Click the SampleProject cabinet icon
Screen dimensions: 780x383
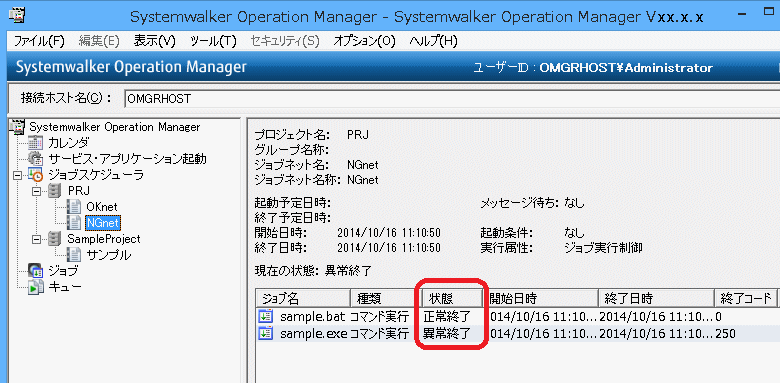click(x=54, y=239)
